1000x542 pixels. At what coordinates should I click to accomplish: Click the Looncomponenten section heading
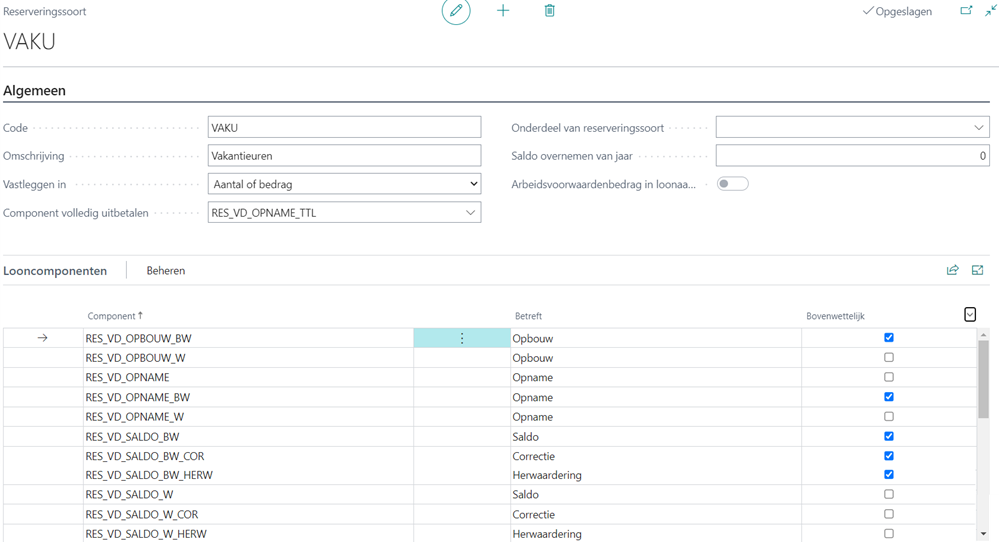(x=55, y=271)
